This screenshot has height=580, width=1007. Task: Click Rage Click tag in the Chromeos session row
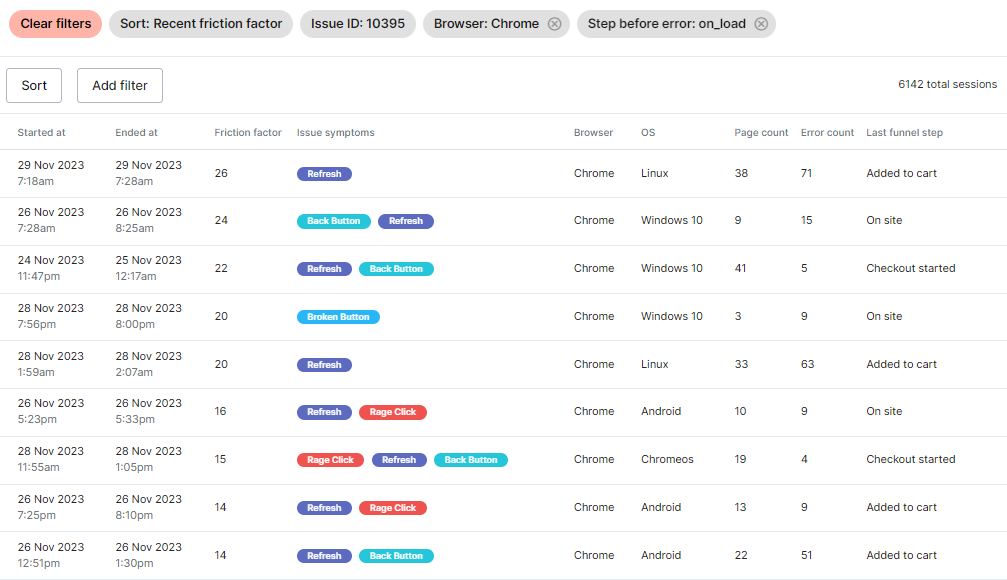330,460
